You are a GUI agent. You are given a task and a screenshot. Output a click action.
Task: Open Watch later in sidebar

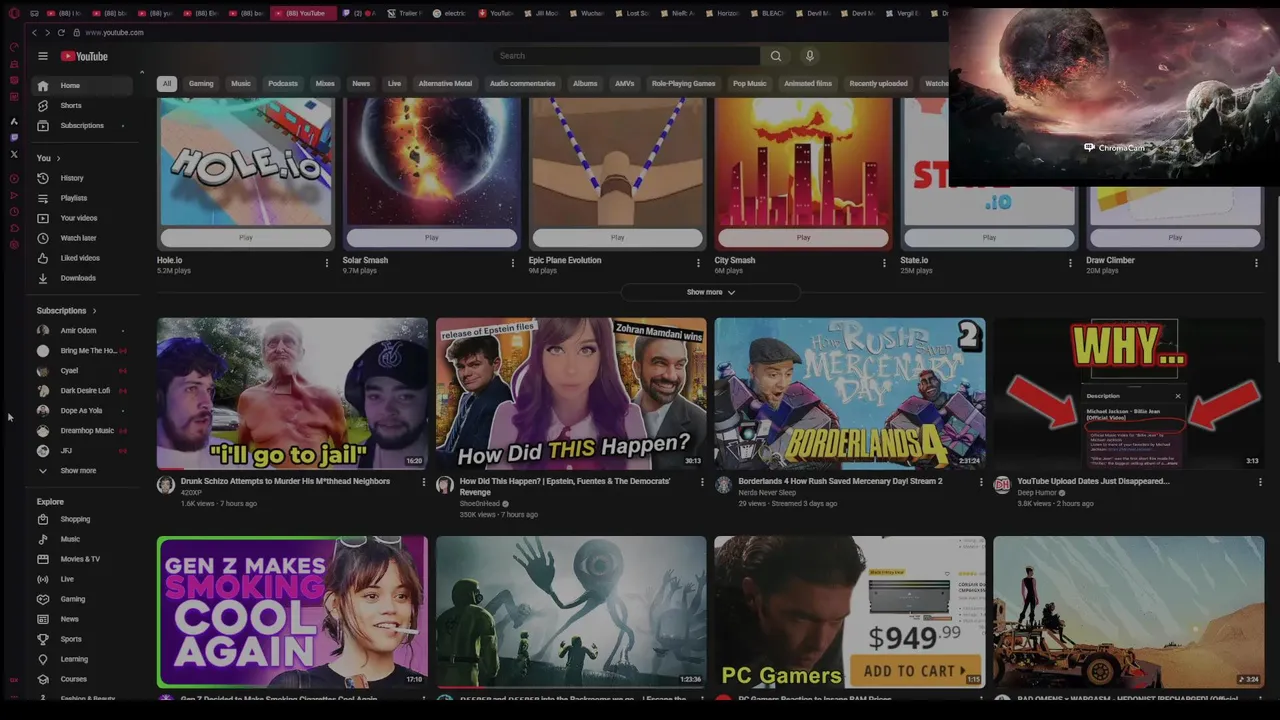(x=82, y=238)
